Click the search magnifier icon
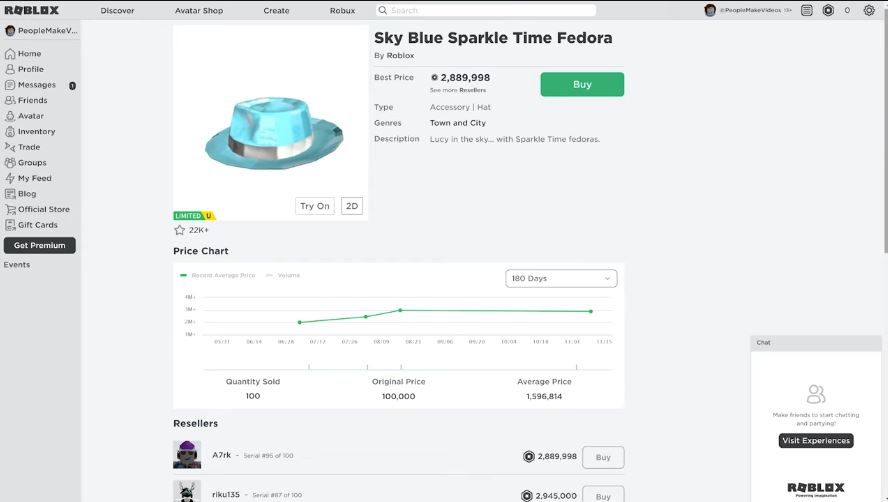The width and height of the screenshot is (888, 502). 383,10
